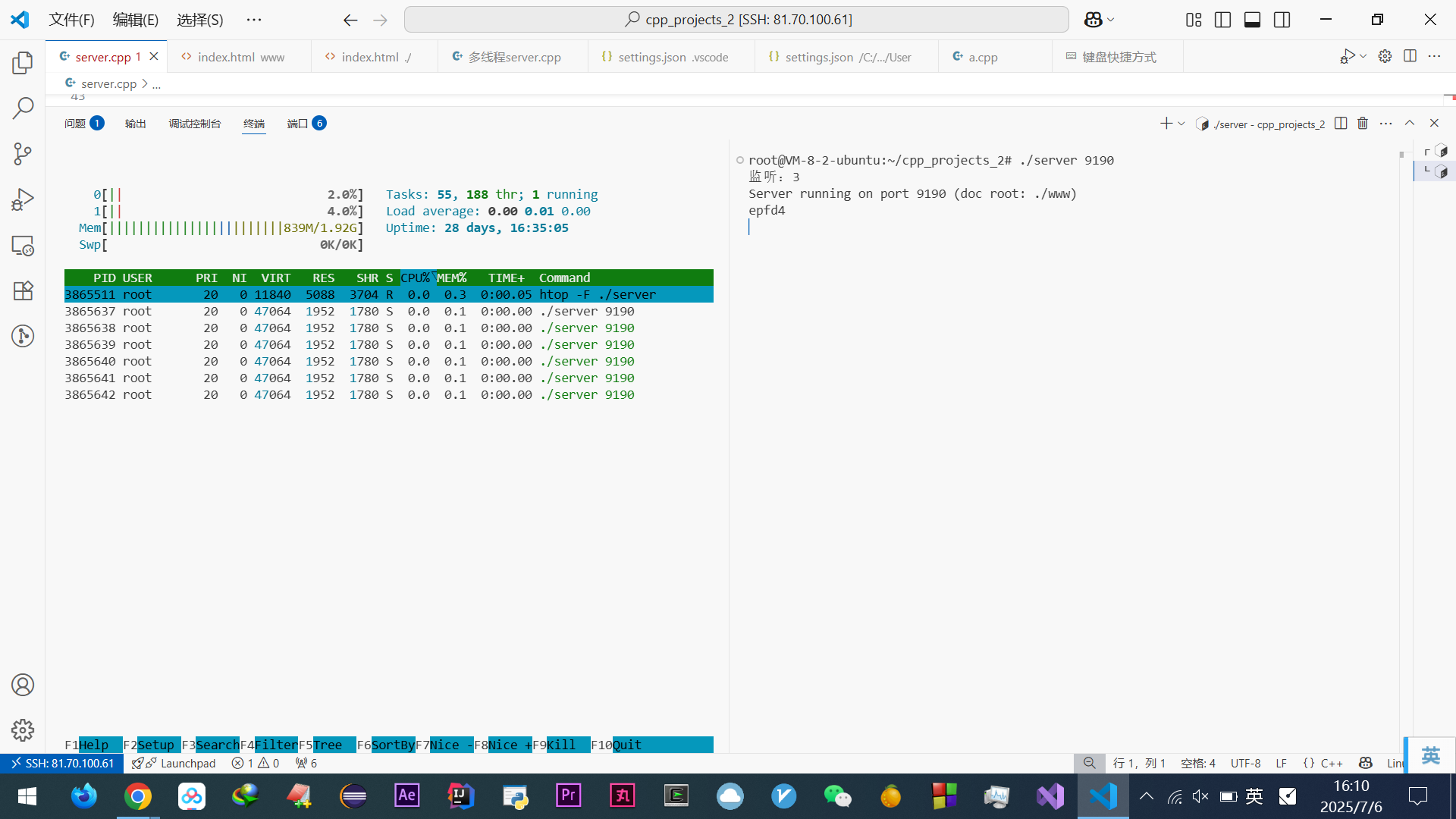Split the terminal pane
The width and height of the screenshot is (1456, 819).
(1341, 124)
